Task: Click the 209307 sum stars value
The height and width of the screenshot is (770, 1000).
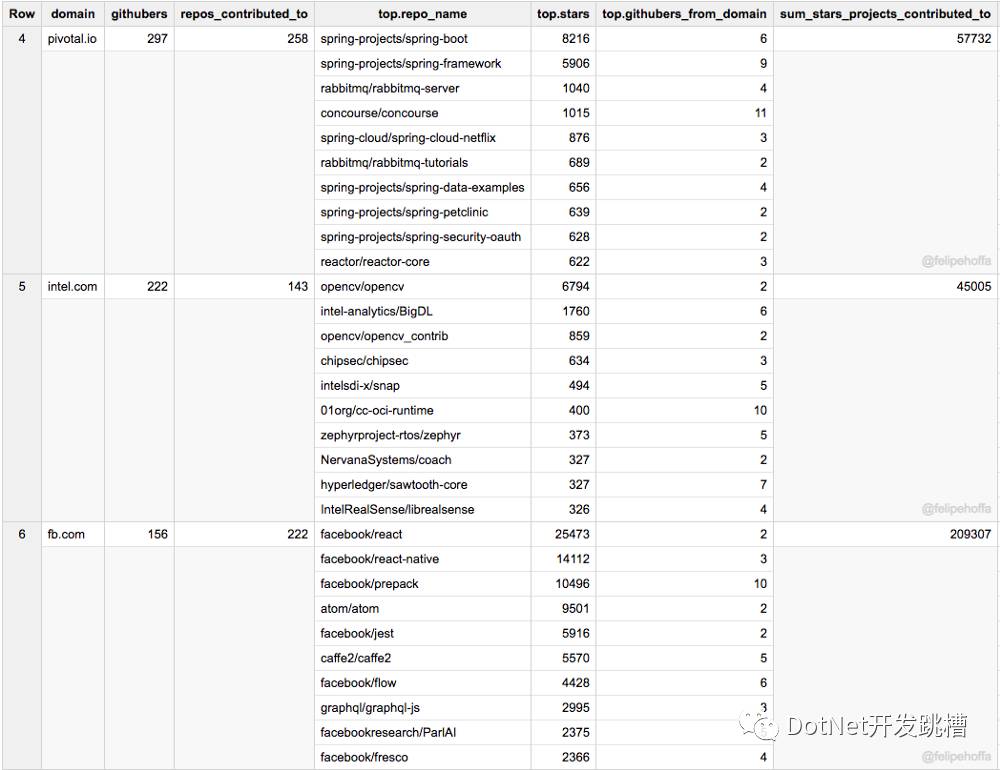Action: 970,534
